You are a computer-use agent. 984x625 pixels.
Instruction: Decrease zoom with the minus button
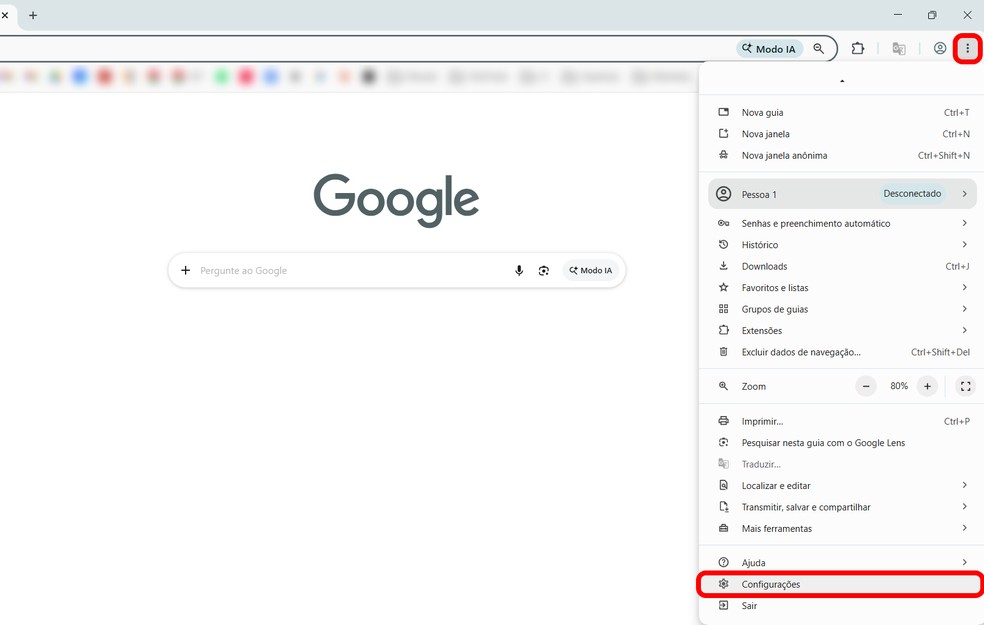(866, 387)
